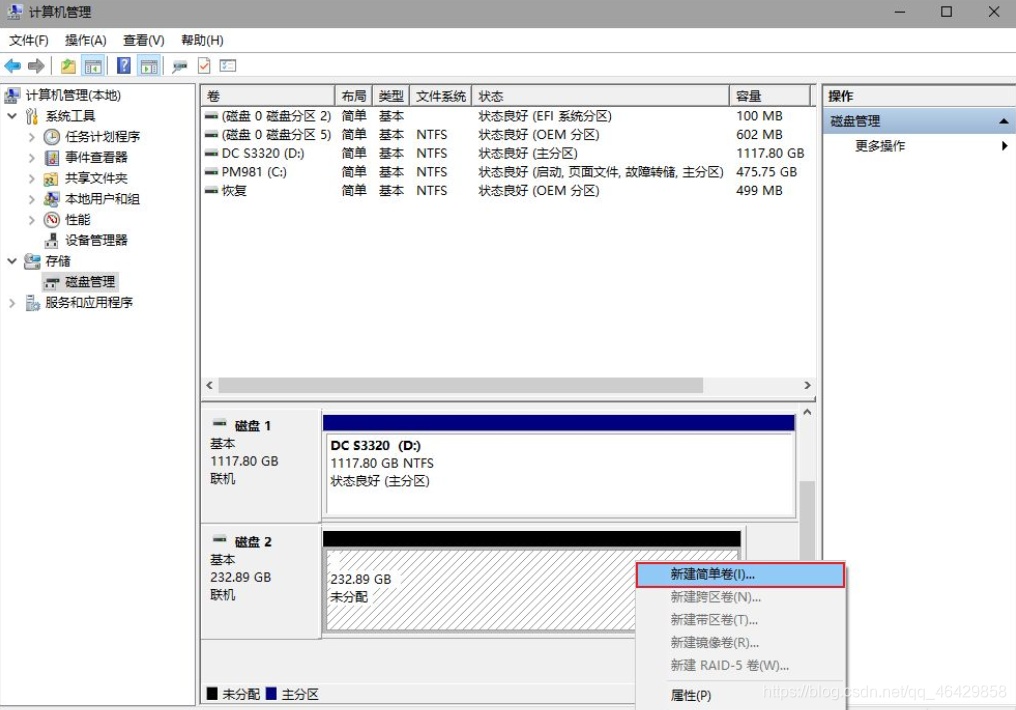This screenshot has height=710, width=1016.
Task: Open help via the blue question mark icon
Action: 124,65
